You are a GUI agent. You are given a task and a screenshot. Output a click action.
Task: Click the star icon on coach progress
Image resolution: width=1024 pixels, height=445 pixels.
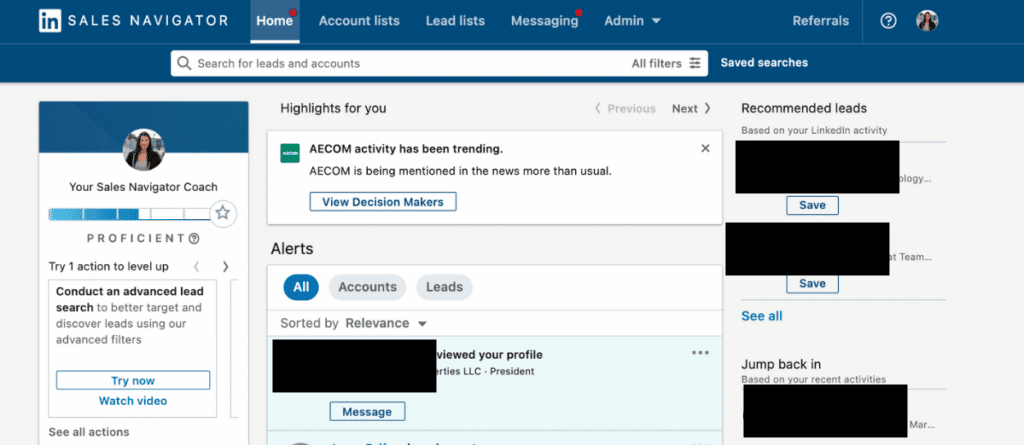pos(223,213)
